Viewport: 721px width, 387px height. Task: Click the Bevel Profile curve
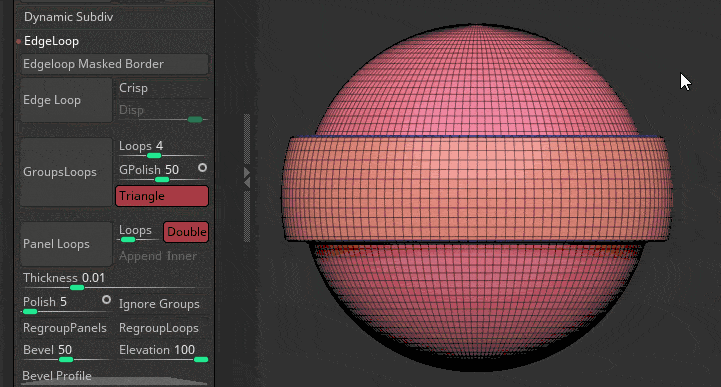115,378
